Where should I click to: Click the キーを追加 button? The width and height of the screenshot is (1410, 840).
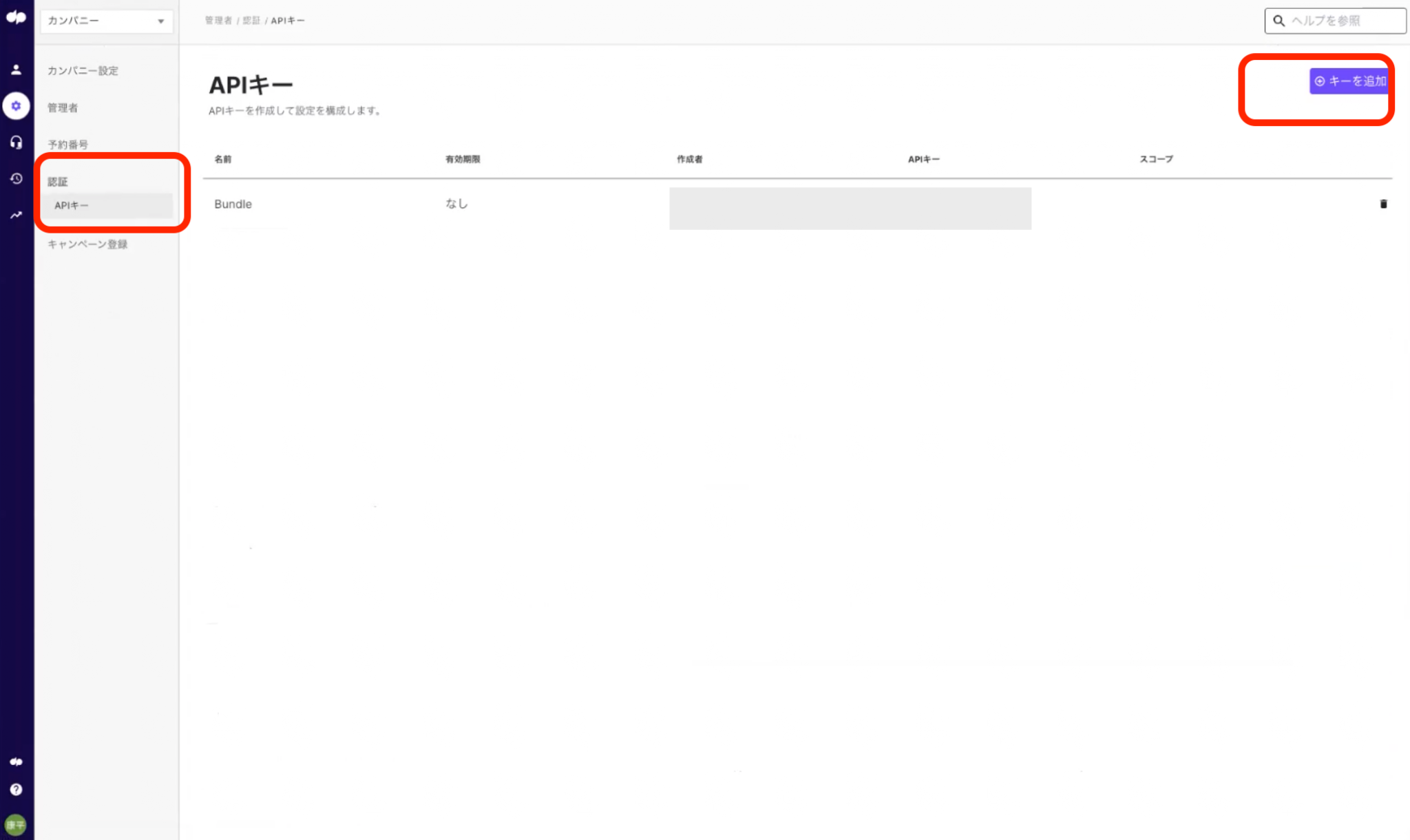pyautogui.click(x=1349, y=81)
